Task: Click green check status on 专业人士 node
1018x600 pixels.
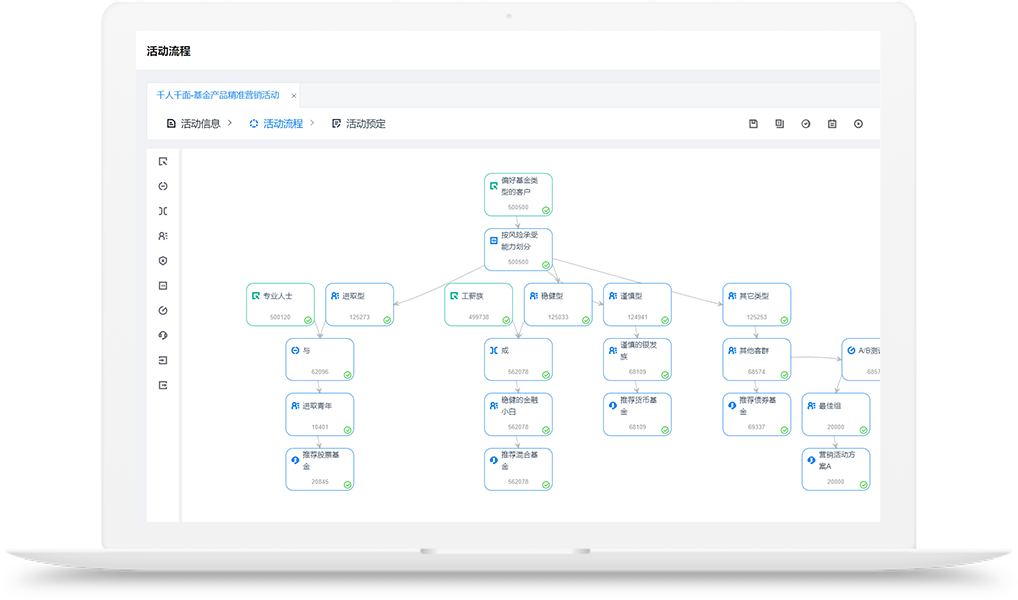Action: click(308, 320)
